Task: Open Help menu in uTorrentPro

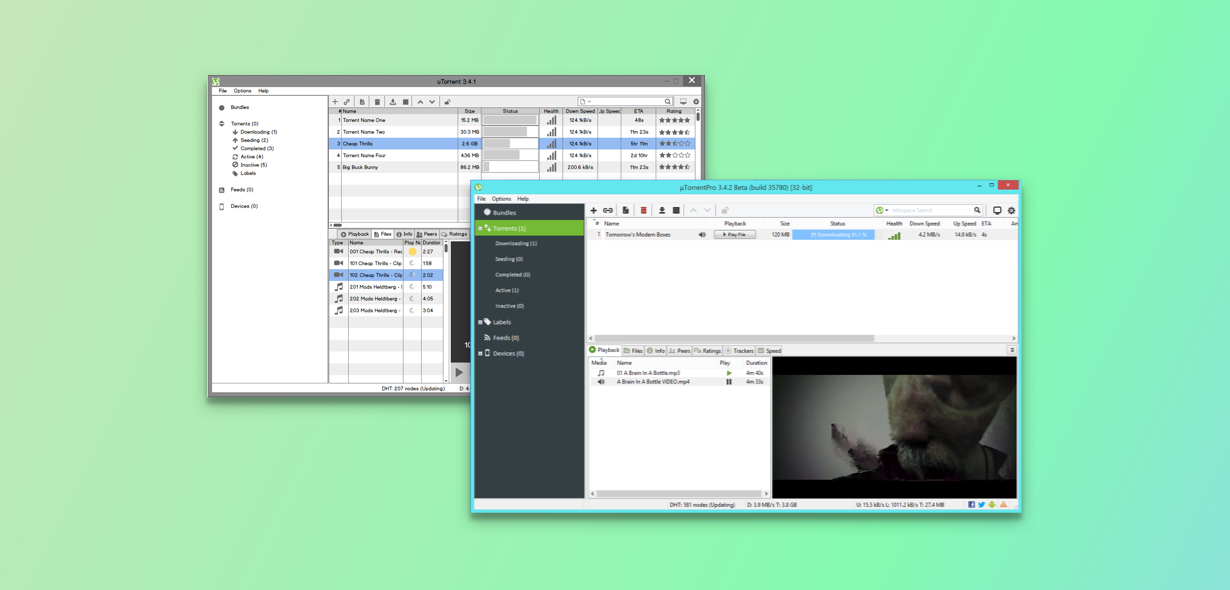Action: click(x=523, y=199)
